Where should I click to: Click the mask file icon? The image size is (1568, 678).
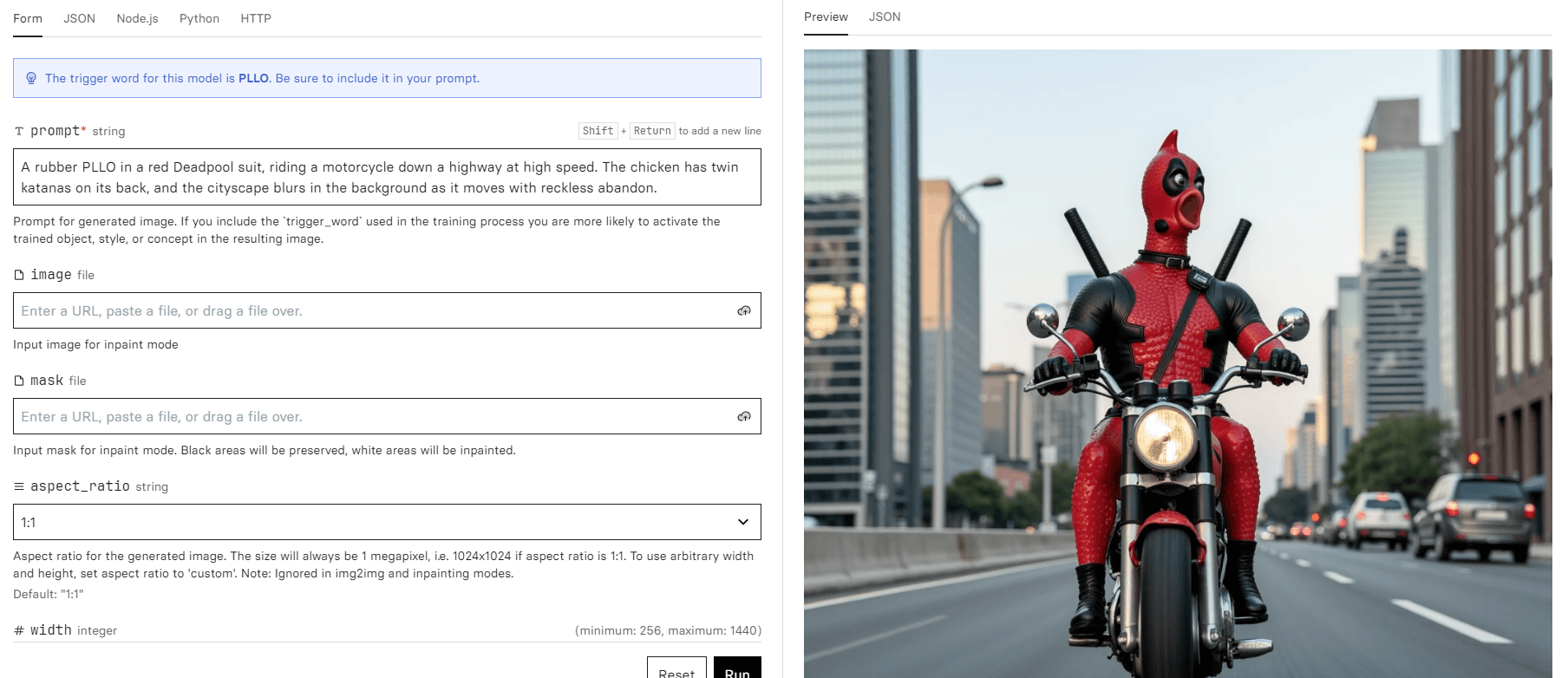click(x=19, y=381)
